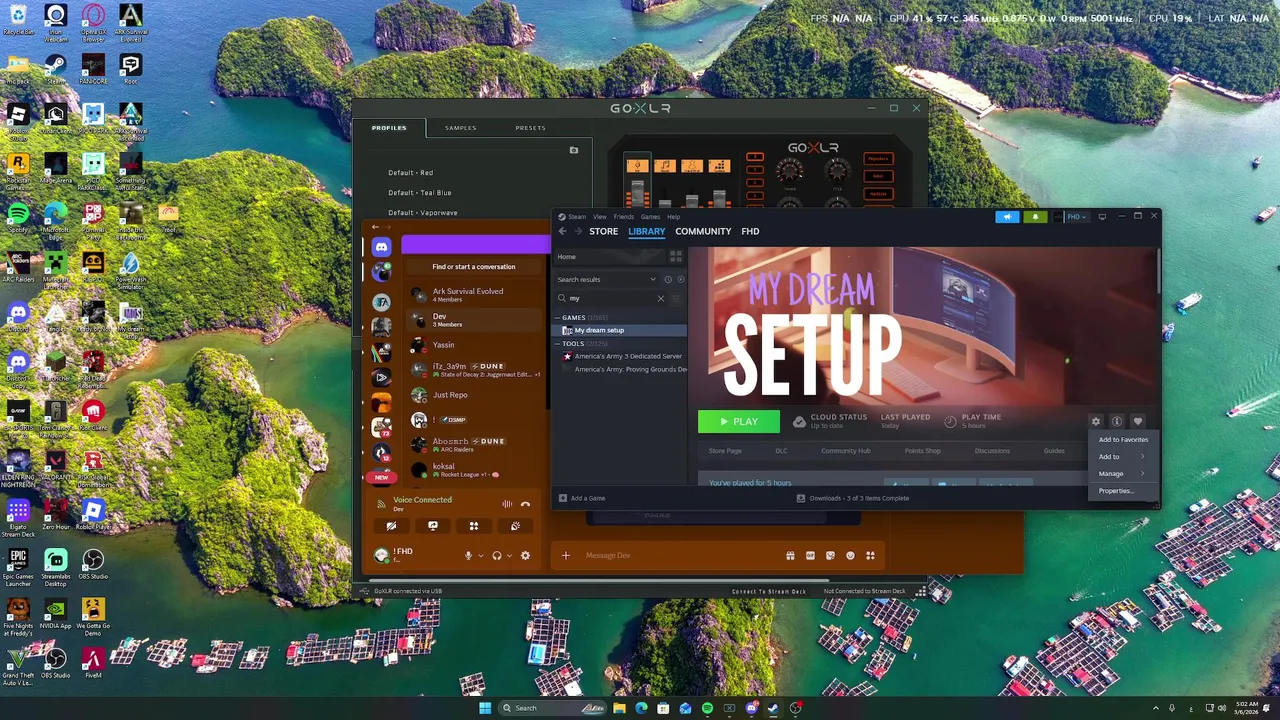Click Add a Game in Steam
The height and width of the screenshot is (720, 1280).
[x=582, y=498]
